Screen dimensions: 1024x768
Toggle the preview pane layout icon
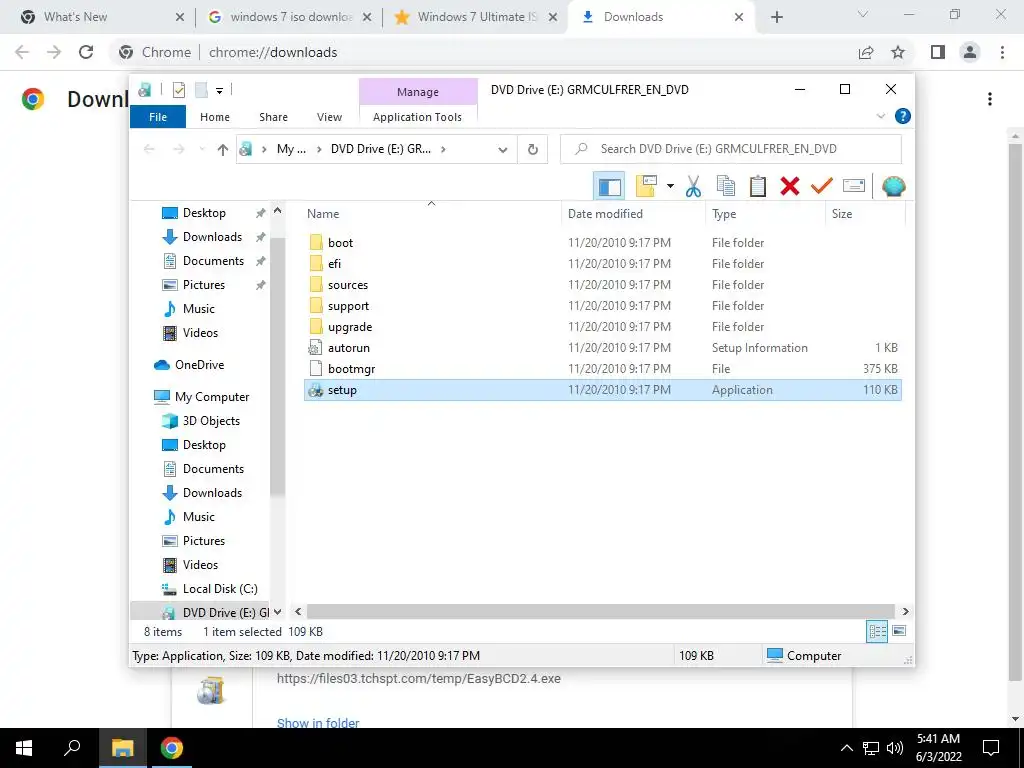pos(609,186)
